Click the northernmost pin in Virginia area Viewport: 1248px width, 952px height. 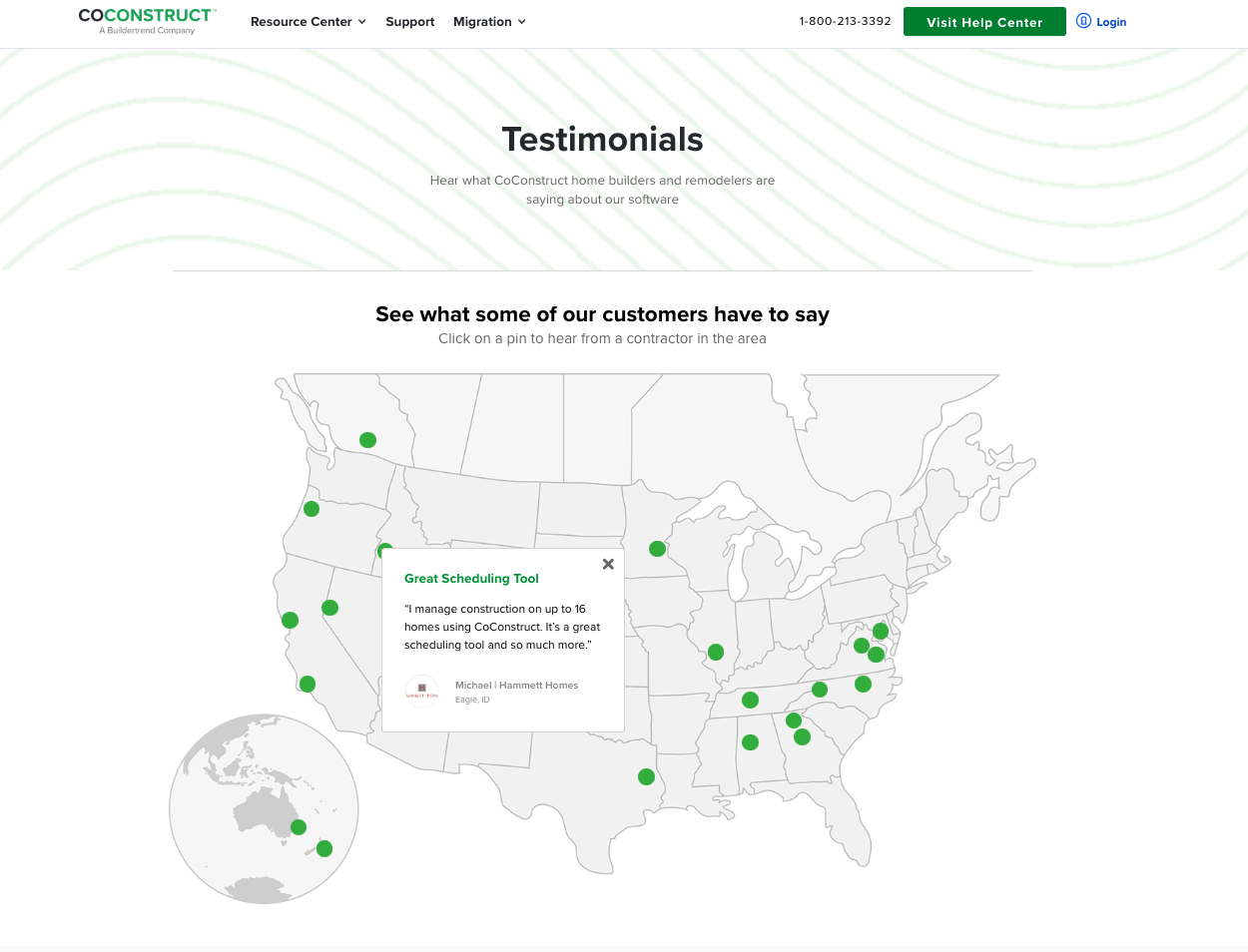880,631
